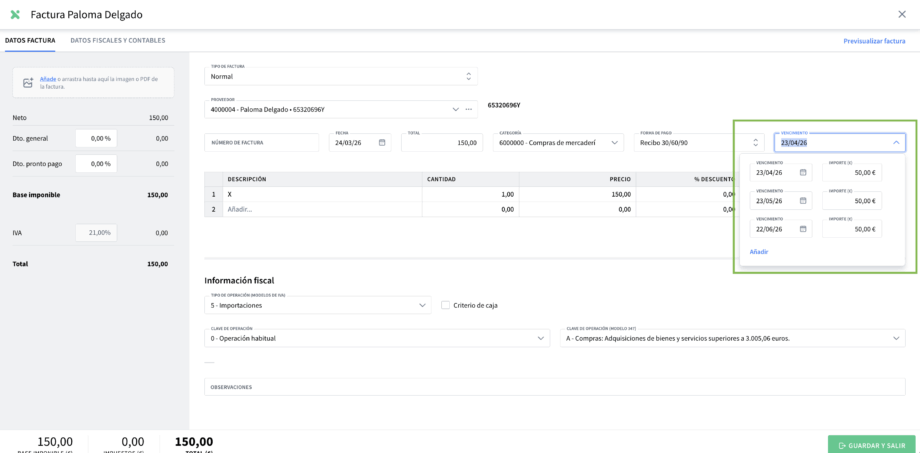Image resolution: width=920 pixels, height=453 pixels.
Task: Open the Clave de operación dropdown
Action: (x=541, y=338)
